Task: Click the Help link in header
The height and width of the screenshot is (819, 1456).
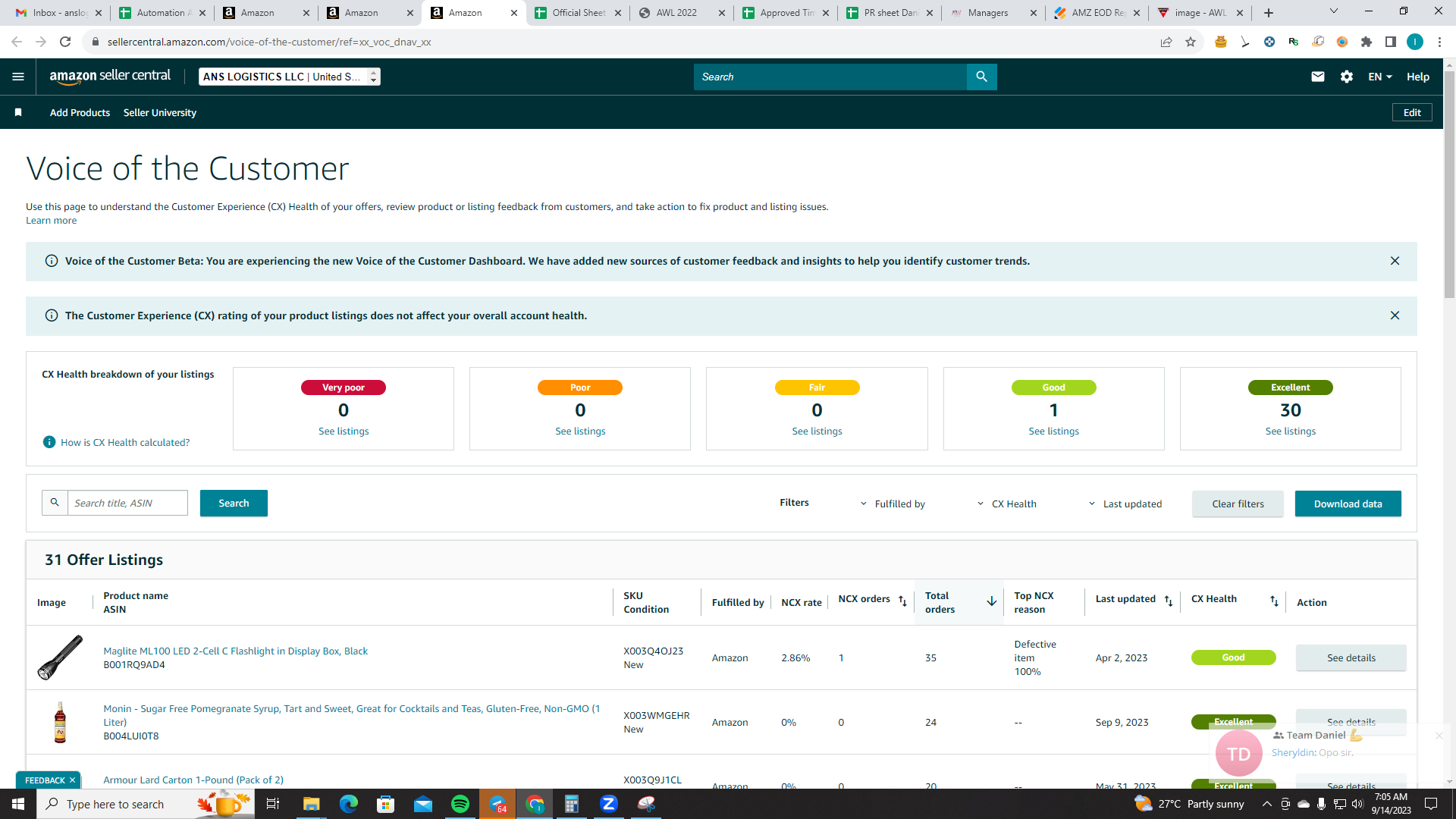Action: pos(1418,77)
